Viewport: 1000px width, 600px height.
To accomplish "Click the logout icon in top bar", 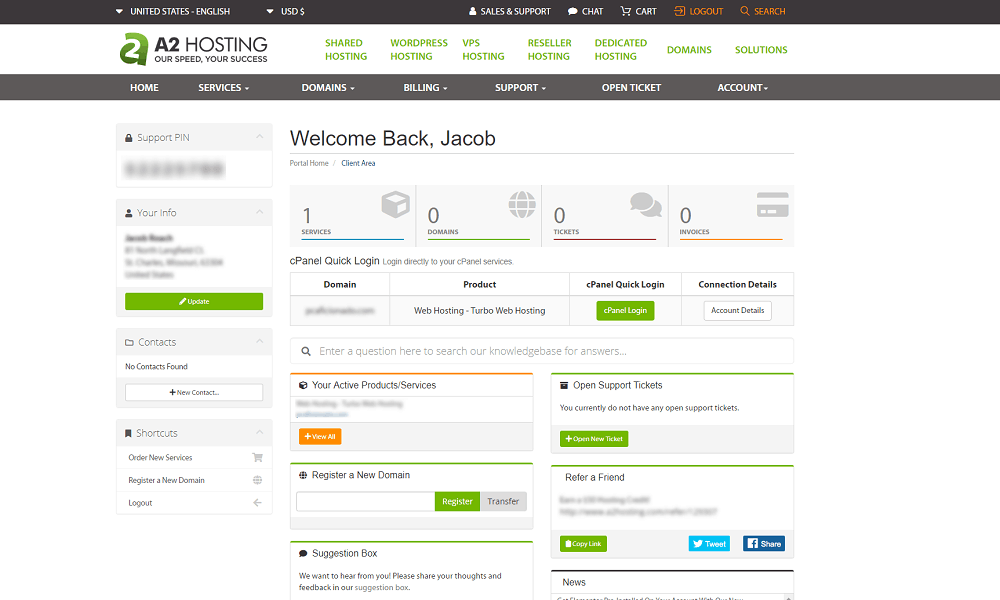I will pos(680,11).
